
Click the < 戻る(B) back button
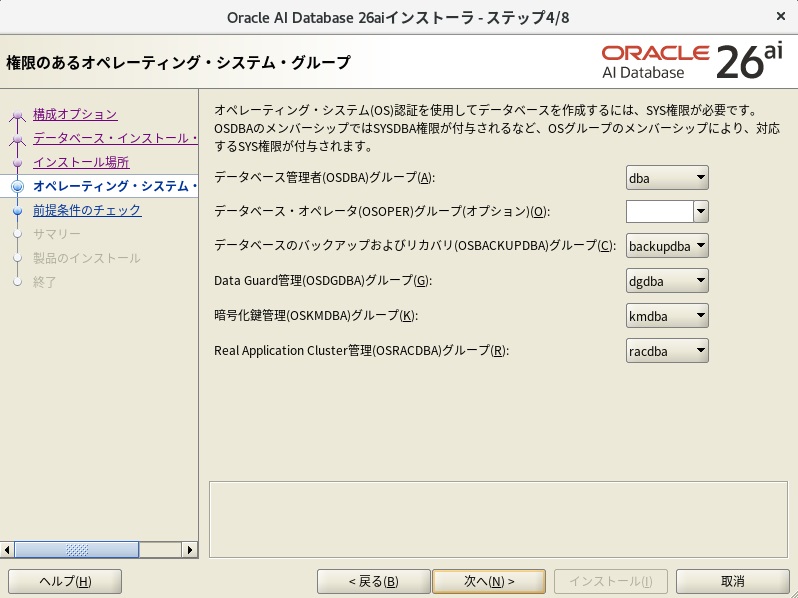click(x=374, y=581)
